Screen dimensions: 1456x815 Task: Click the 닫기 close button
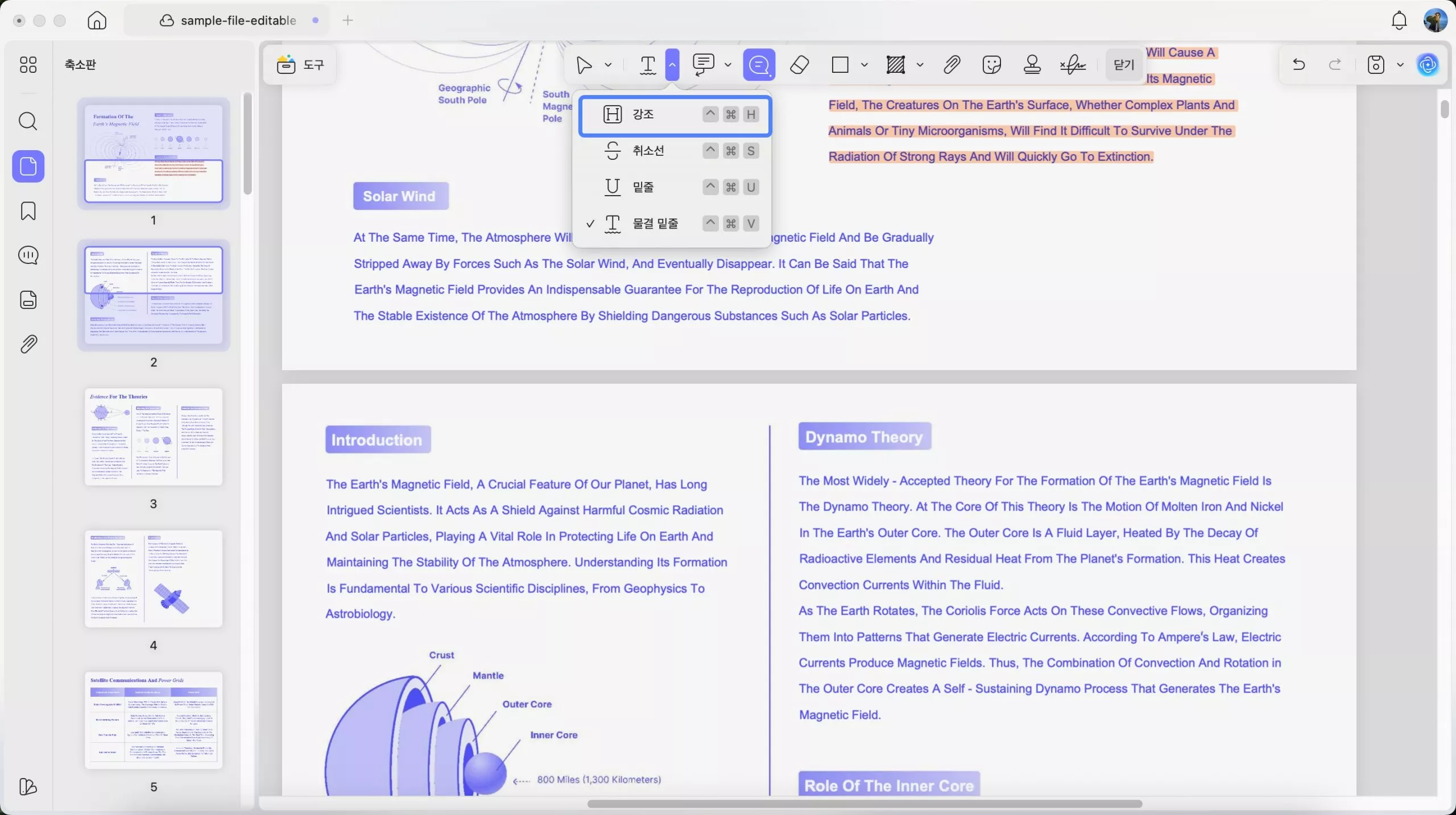pos(1124,65)
